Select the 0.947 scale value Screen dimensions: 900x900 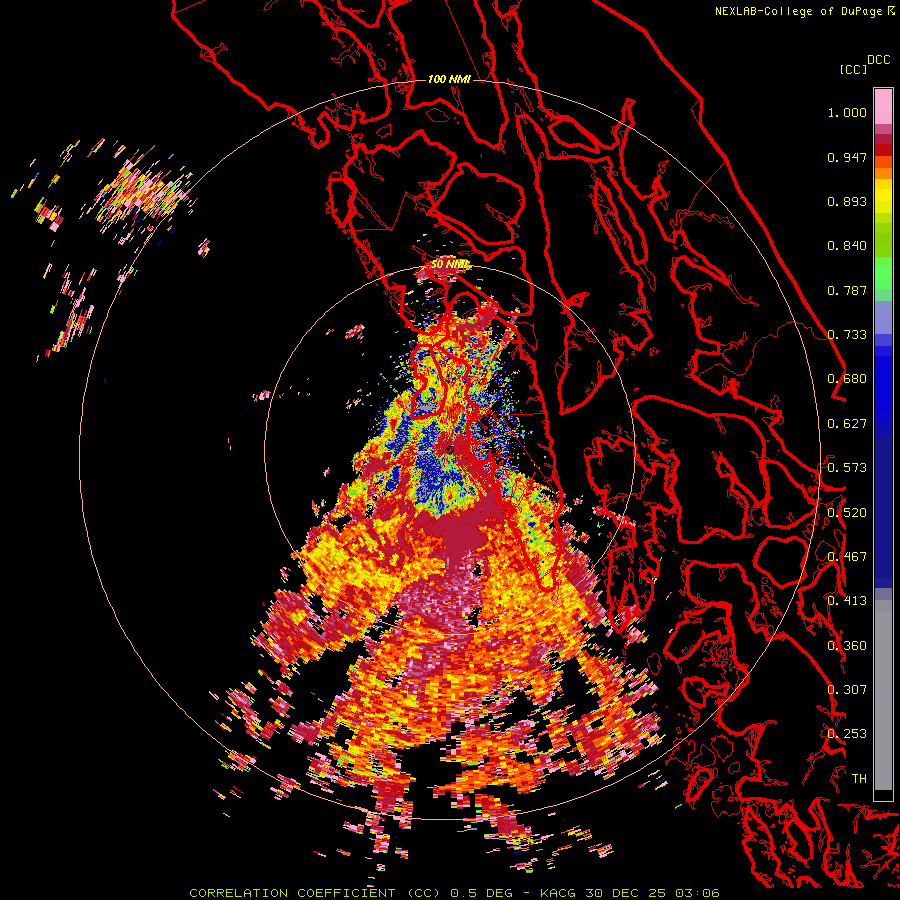pos(847,157)
